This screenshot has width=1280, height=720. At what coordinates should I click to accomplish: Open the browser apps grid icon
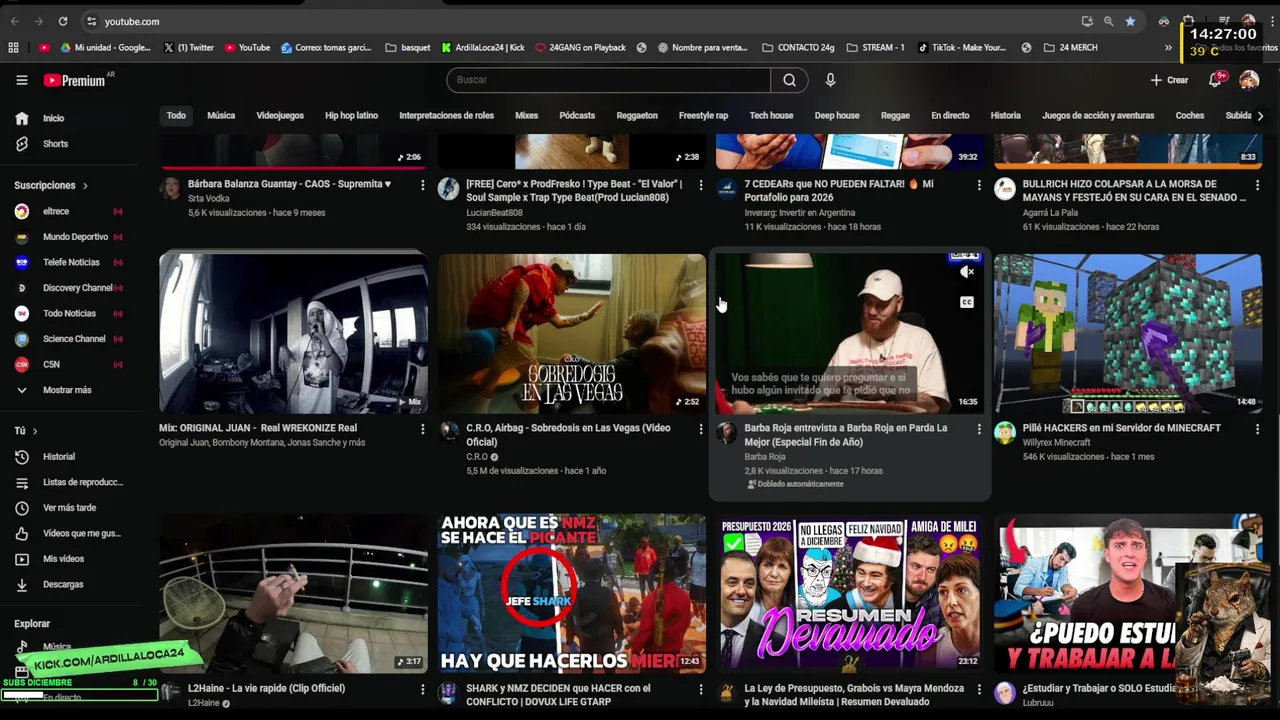[x=13, y=47]
